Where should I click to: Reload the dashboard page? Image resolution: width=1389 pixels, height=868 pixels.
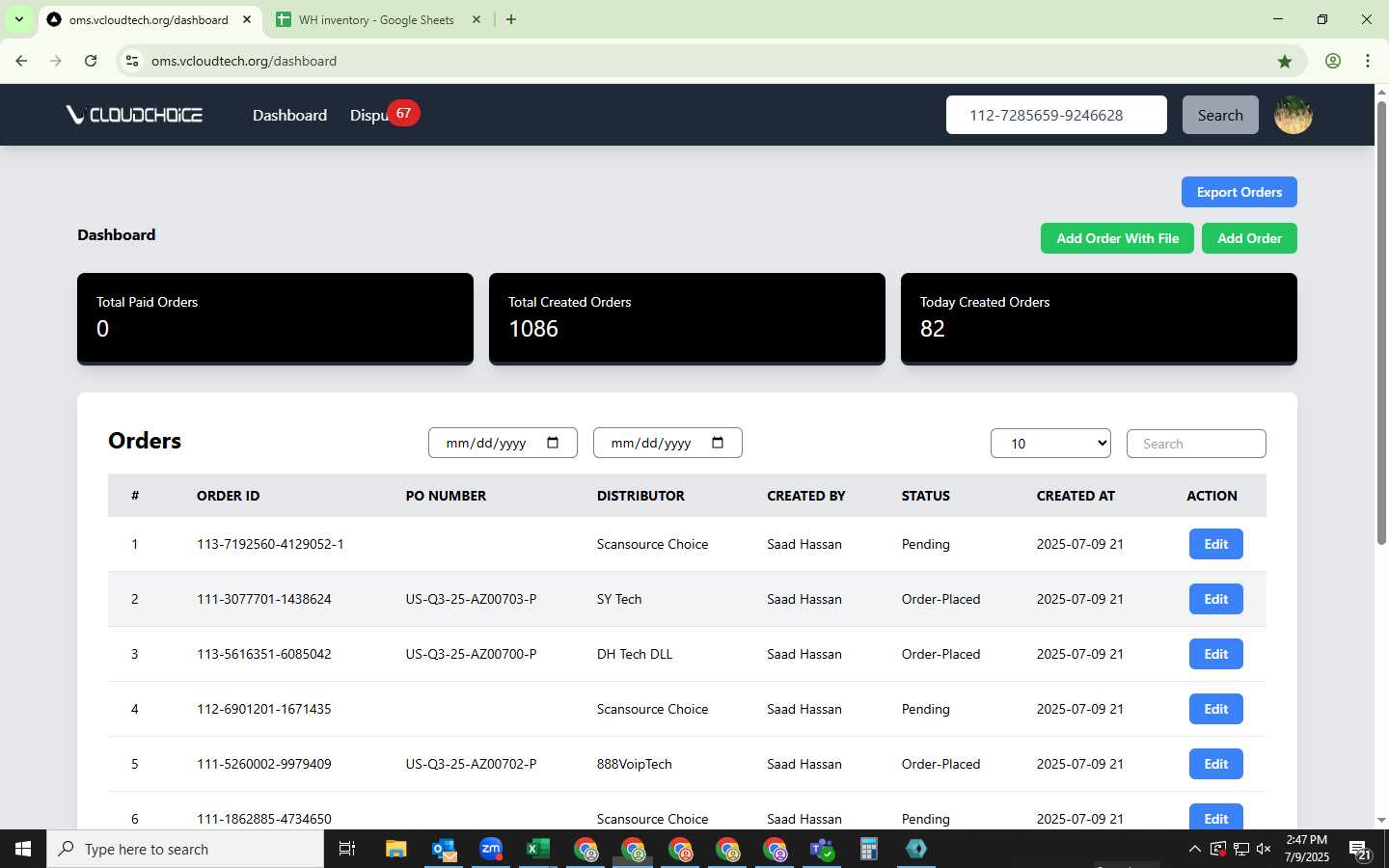click(x=91, y=61)
